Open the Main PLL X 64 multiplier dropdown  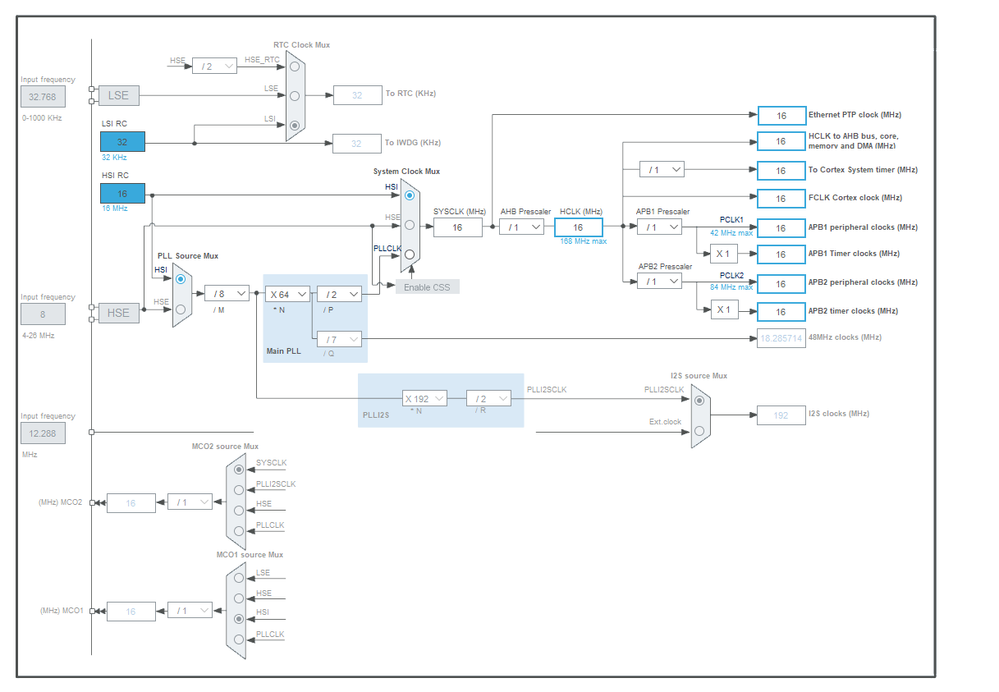coord(287,294)
